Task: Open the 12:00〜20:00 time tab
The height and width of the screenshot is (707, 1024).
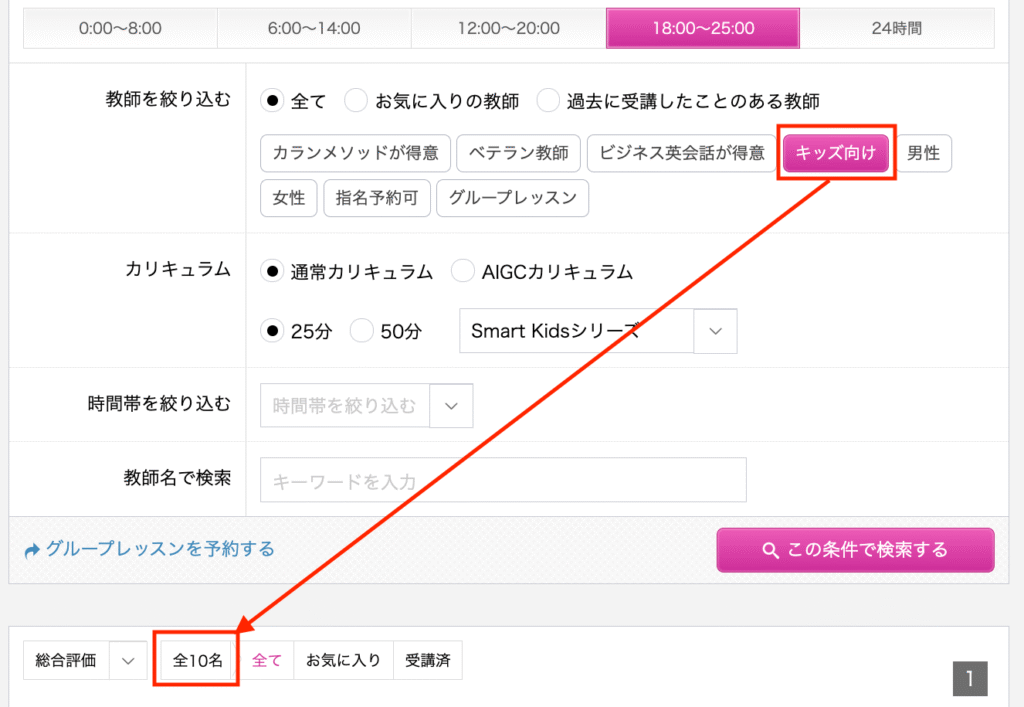Action: 508,28
